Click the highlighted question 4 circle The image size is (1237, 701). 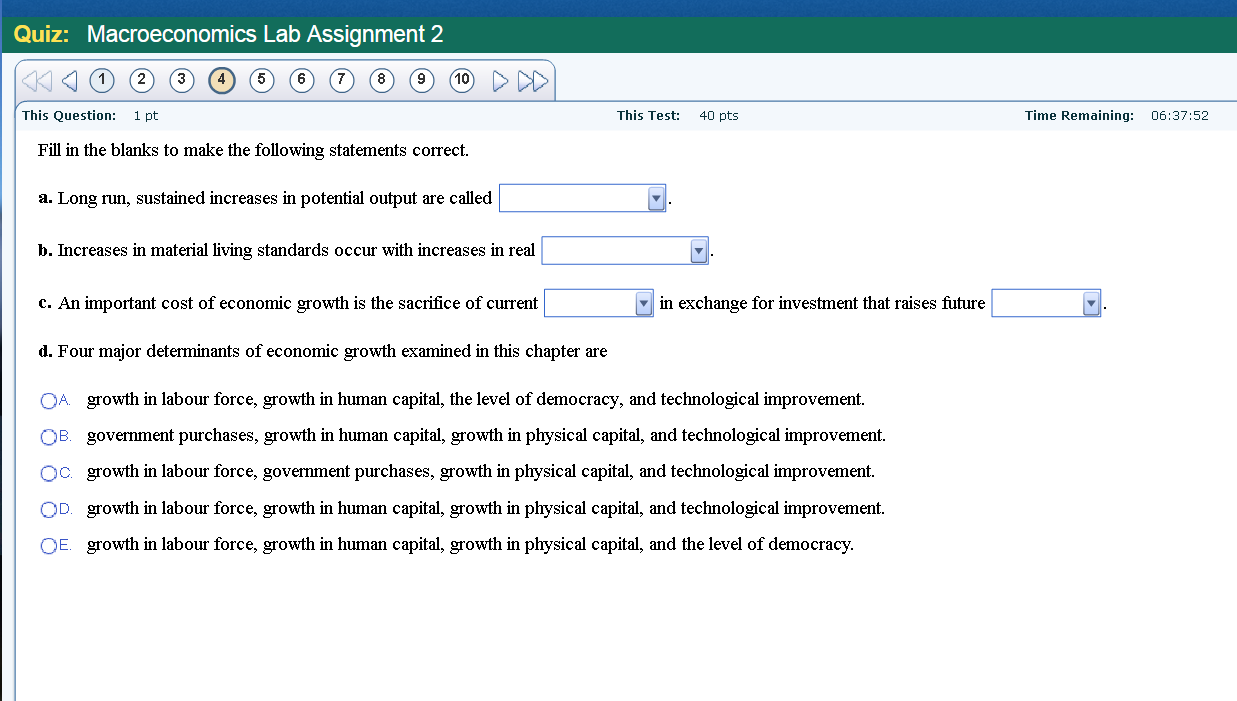[221, 80]
